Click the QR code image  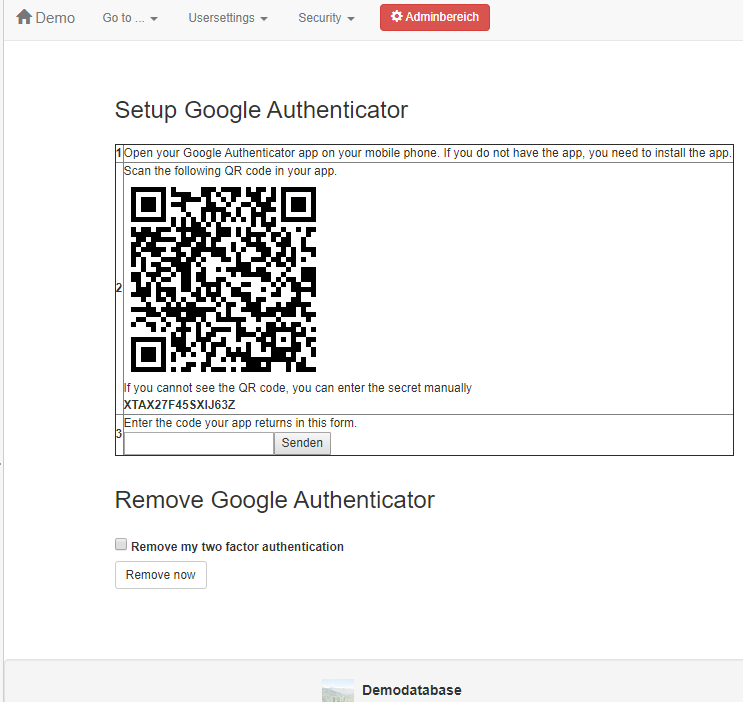pos(223,279)
